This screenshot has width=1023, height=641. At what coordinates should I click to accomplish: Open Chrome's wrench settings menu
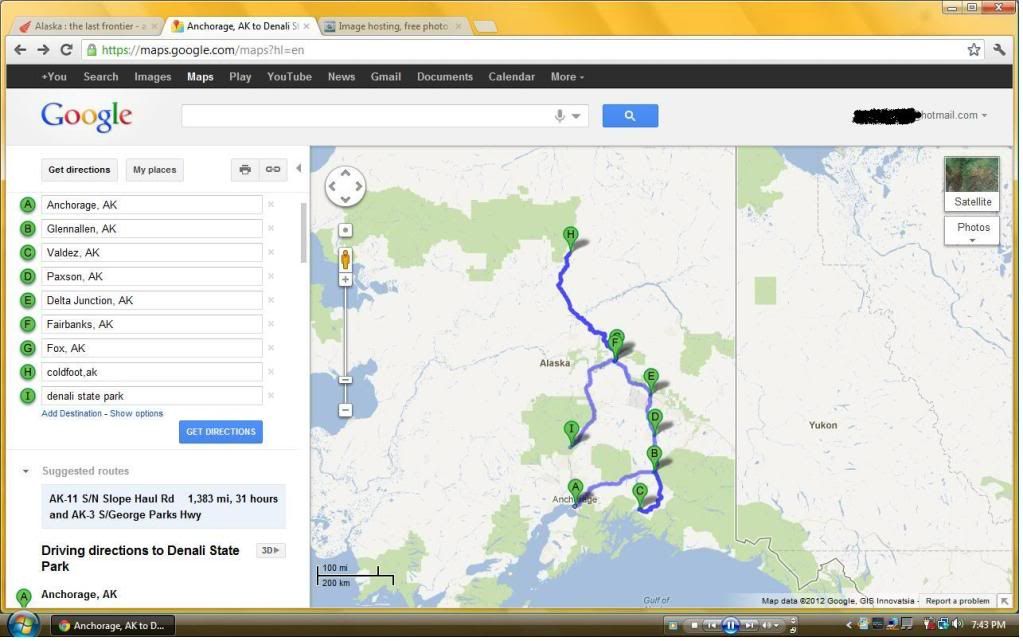[999, 50]
